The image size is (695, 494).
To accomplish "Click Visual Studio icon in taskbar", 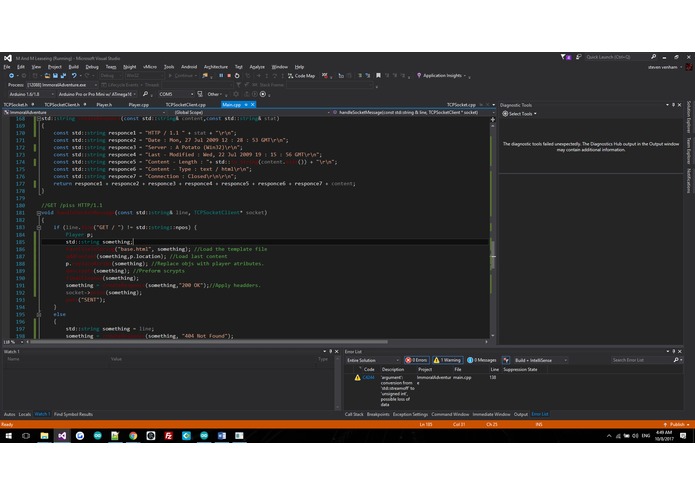I will pyautogui.click(x=62, y=436).
